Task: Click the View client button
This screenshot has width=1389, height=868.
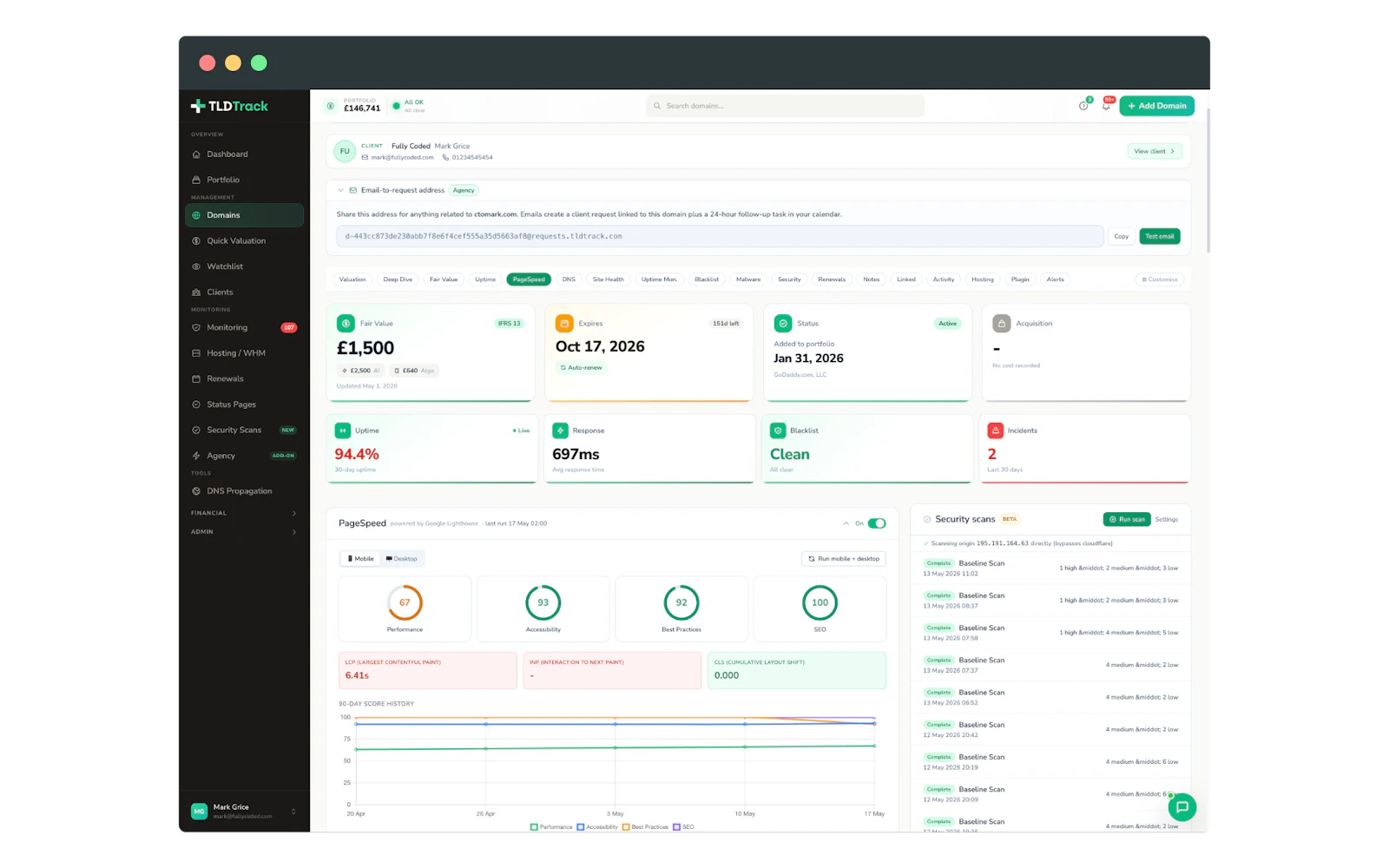Action: point(1154,151)
